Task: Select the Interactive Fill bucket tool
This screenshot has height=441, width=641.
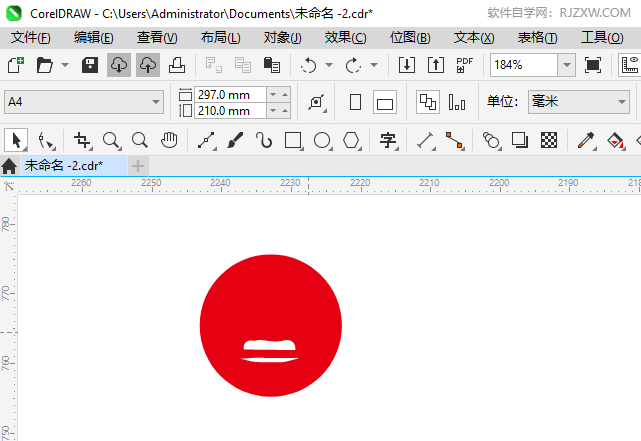Action: [x=616, y=141]
